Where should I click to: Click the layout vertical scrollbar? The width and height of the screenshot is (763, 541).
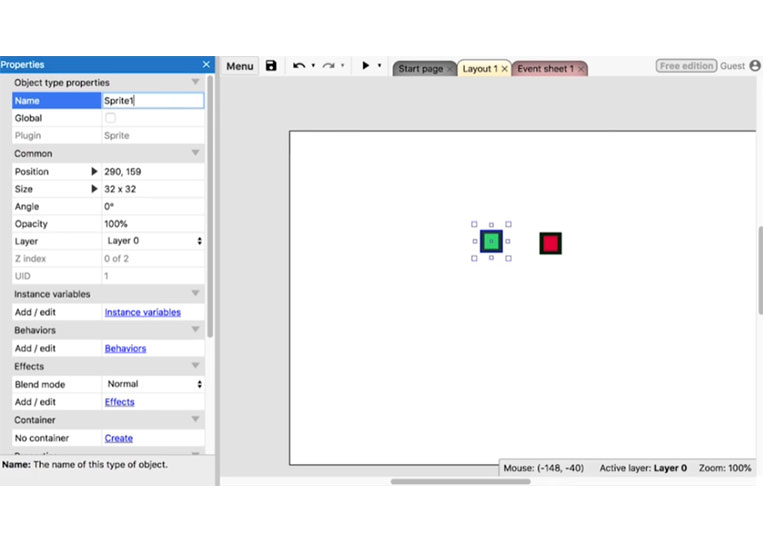[x=760, y=270]
